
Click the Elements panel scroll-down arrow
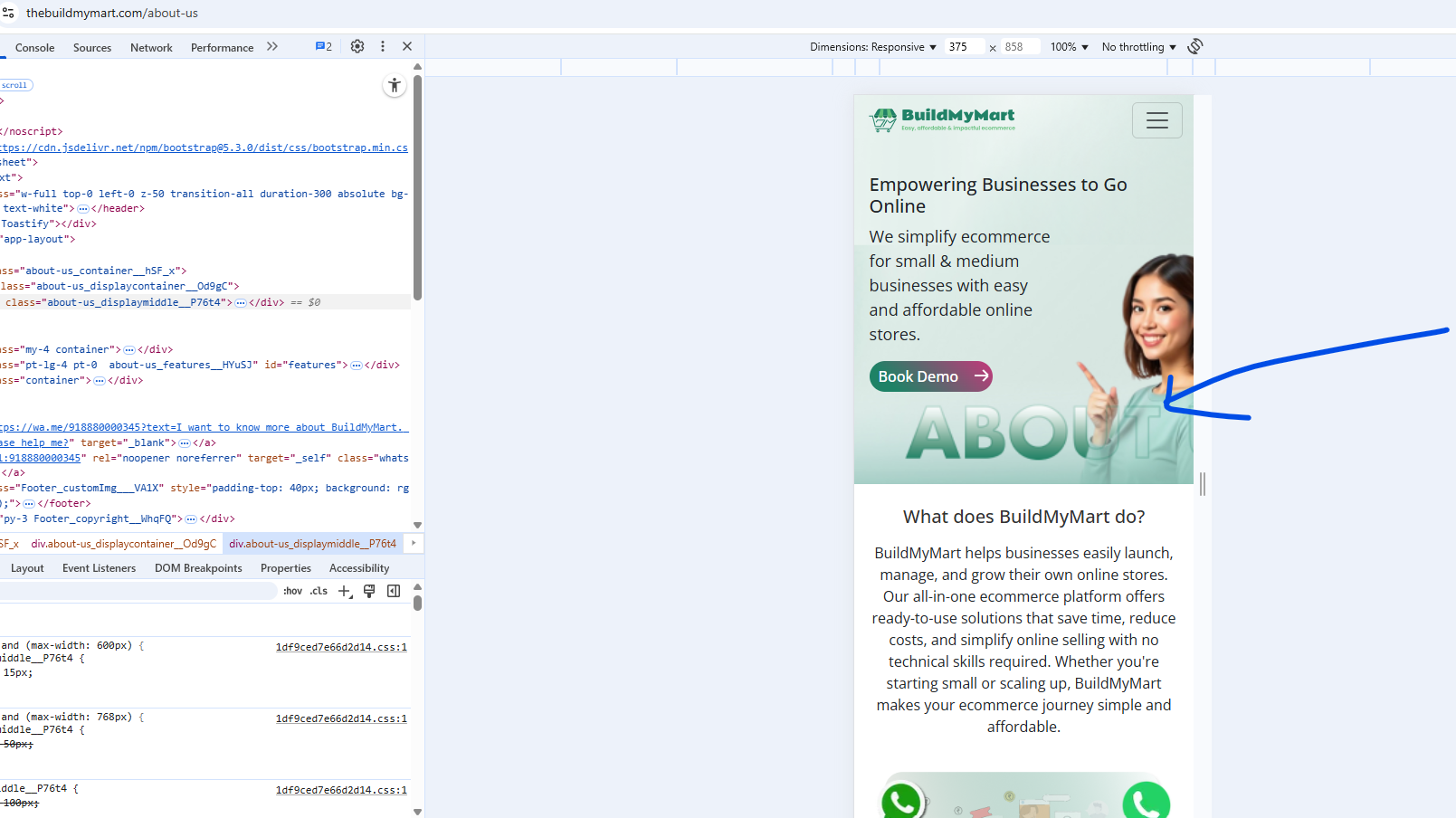click(417, 525)
